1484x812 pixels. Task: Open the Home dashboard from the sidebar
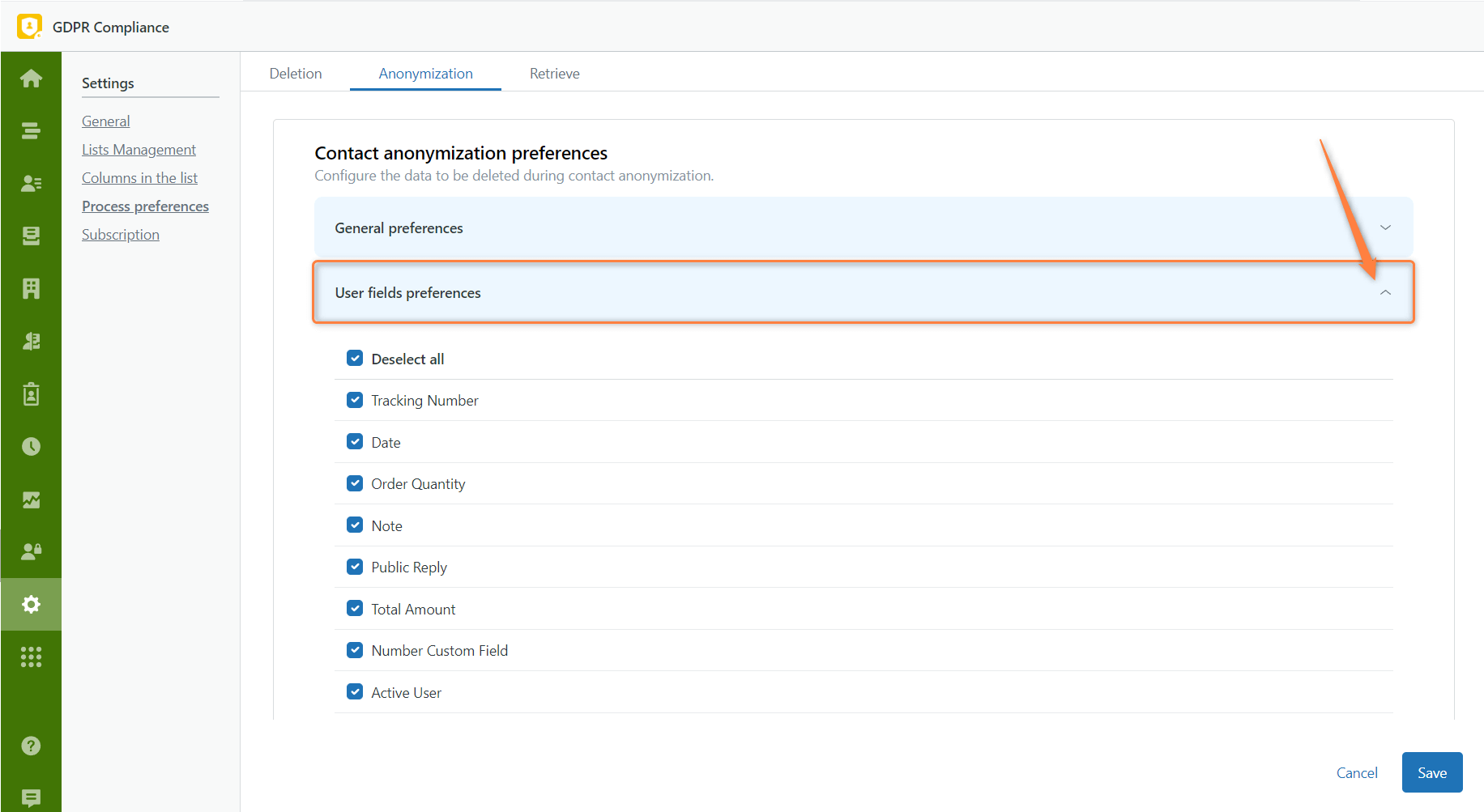click(x=31, y=78)
